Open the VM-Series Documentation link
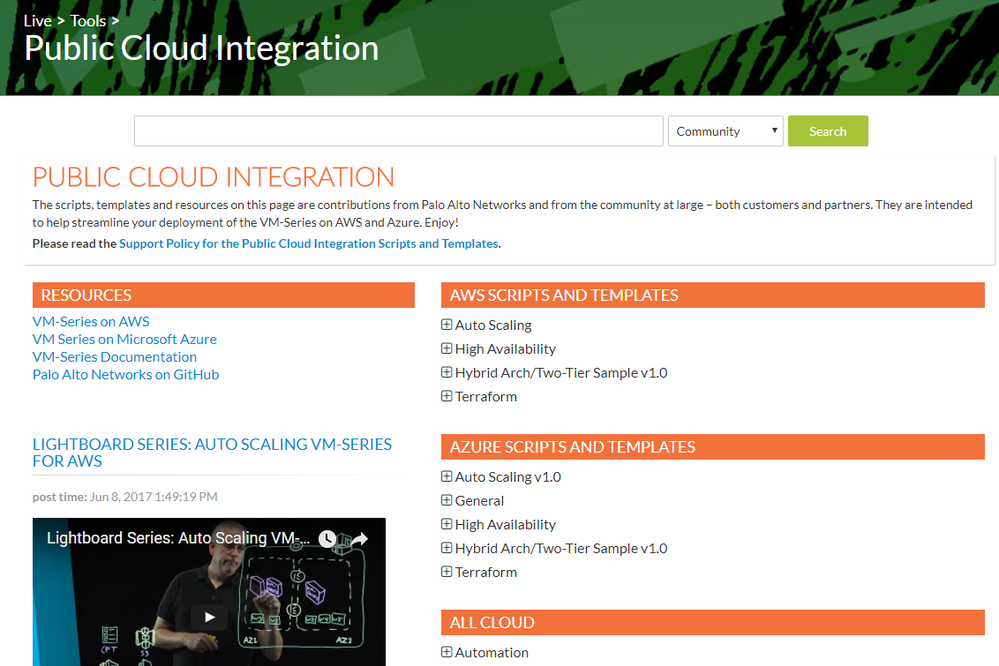This screenshot has height=666, width=999. 115,357
